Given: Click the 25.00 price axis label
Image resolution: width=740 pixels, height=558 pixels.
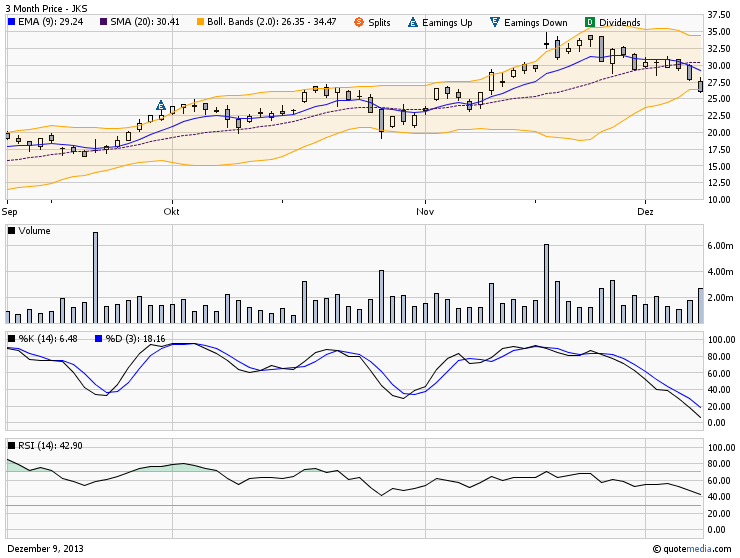Looking at the screenshot, I should [x=719, y=99].
